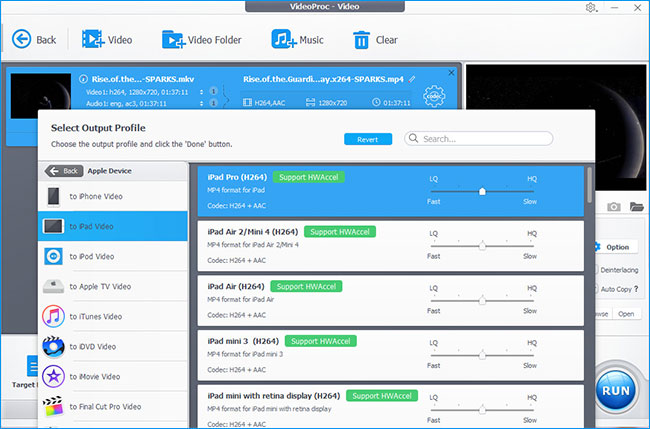Click the Revert button
Image resolution: width=650 pixels, height=429 pixels.
368,139
